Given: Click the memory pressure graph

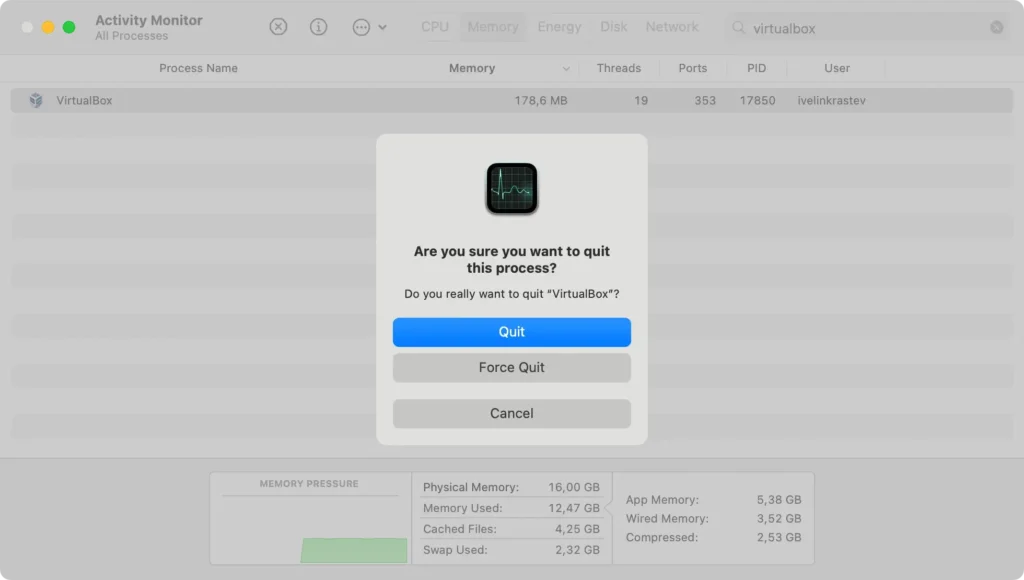Looking at the screenshot, I should click(x=309, y=530).
